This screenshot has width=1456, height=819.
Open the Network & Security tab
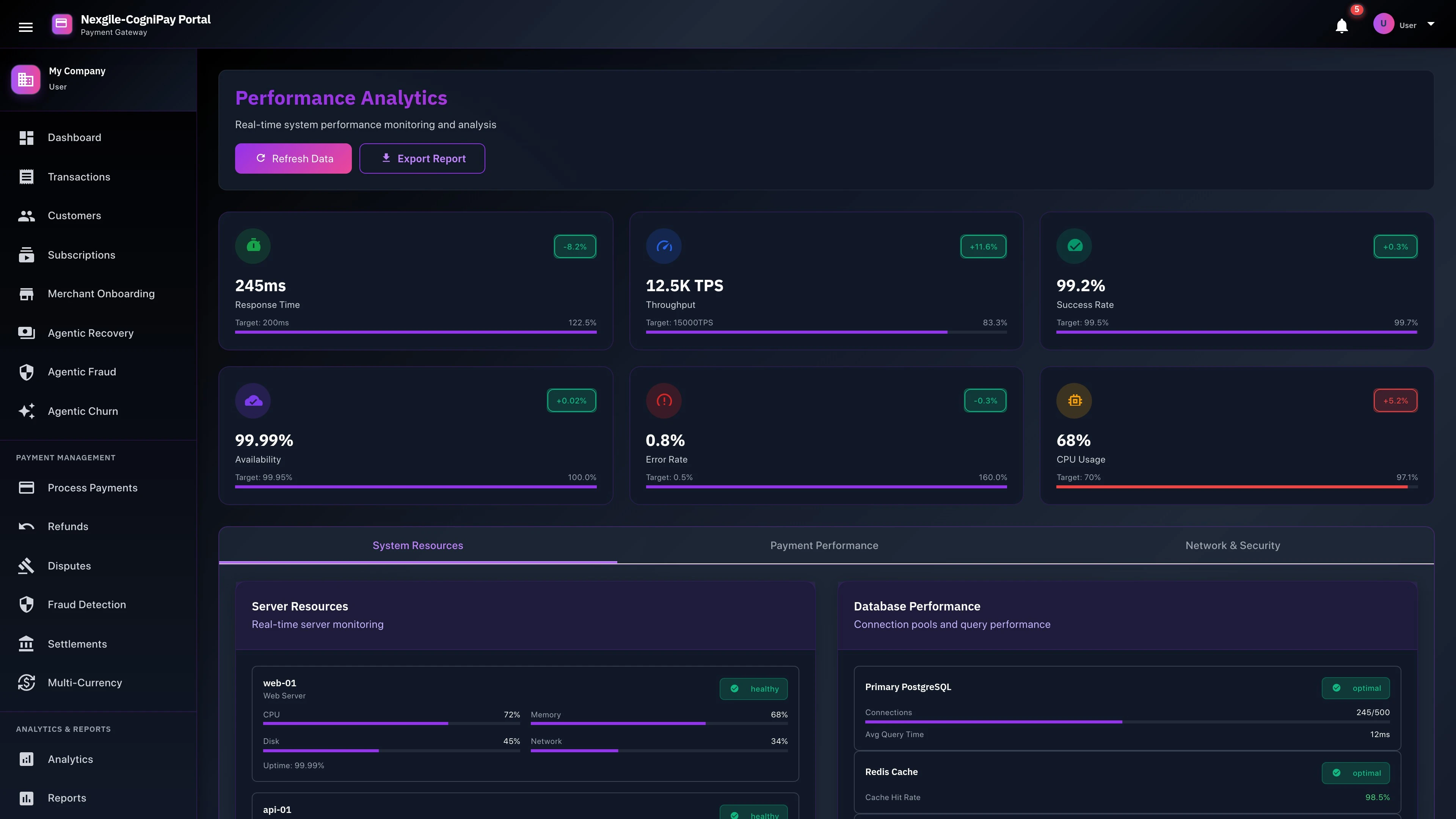pyautogui.click(x=1233, y=546)
